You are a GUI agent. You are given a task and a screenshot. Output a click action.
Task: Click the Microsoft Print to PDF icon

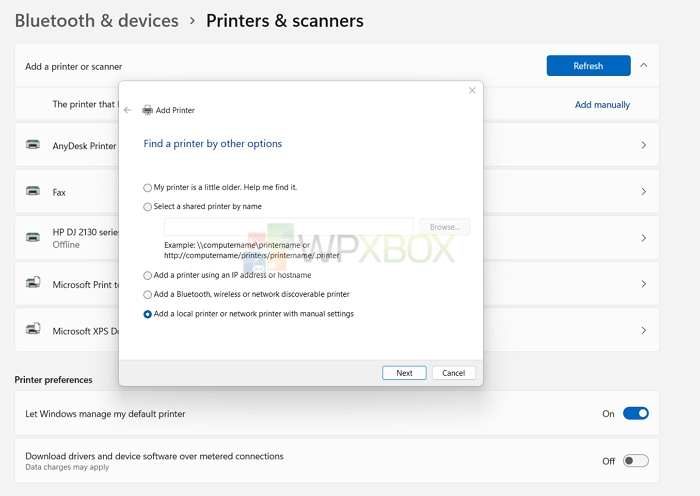tap(33, 283)
